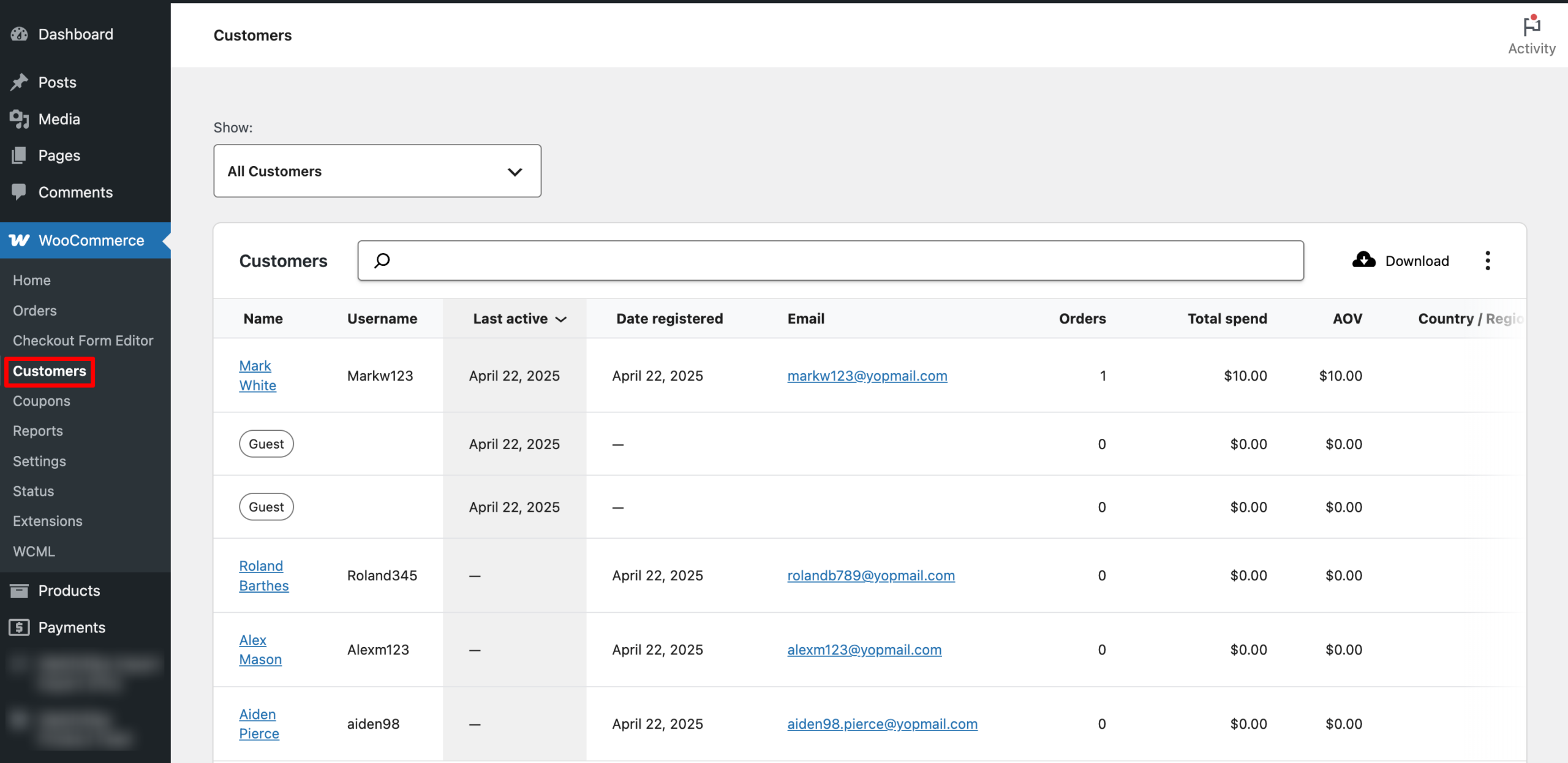
Task: Open Checkout Form Editor submenu
Action: pyautogui.click(x=83, y=340)
